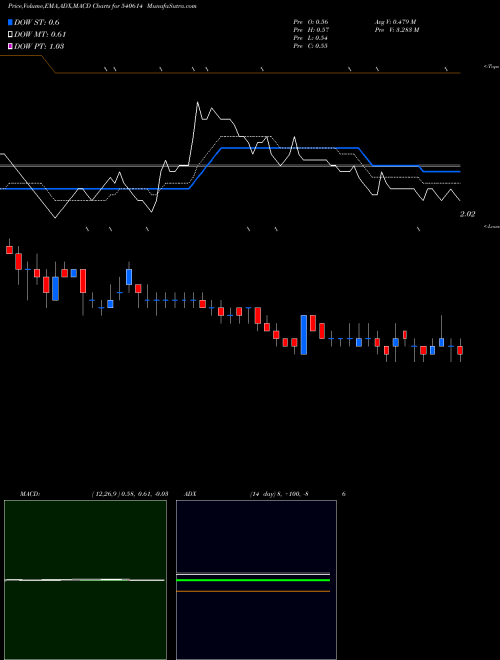Viewport: 500px width, 660px height.
Task: Click the 'Pre H: 0.57' high value
Action: tap(311, 30)
